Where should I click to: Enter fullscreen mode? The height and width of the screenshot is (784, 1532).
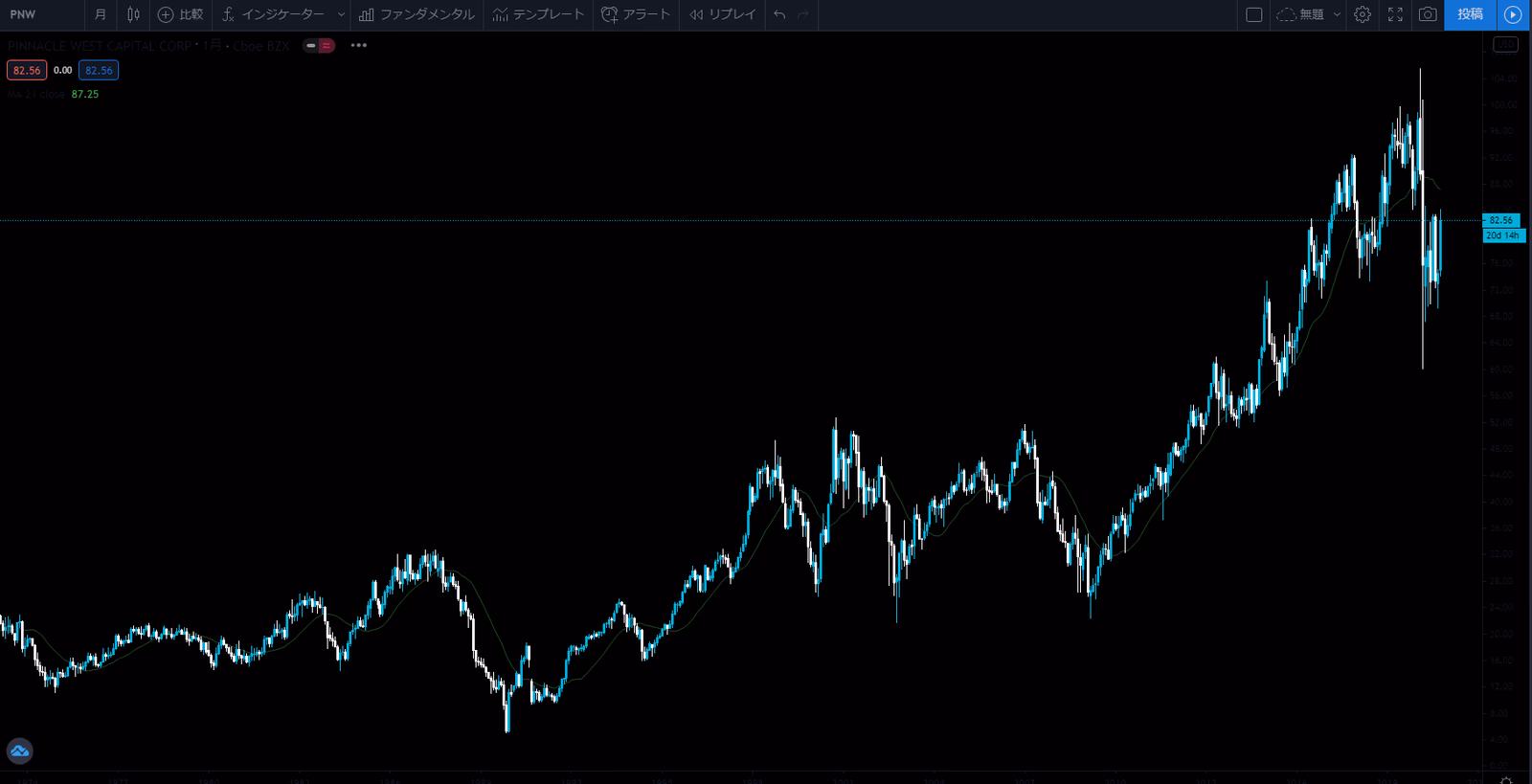click(x=1395, y=14)
